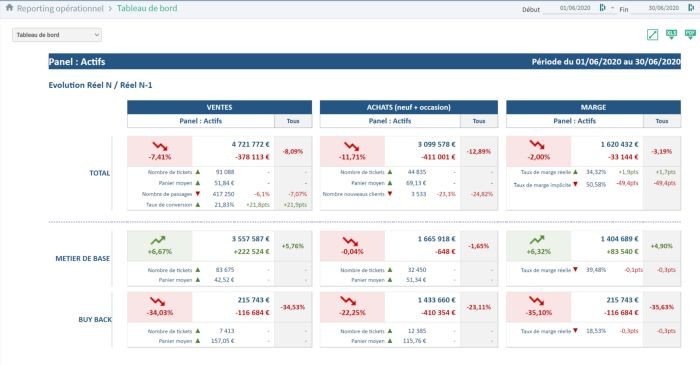Viewport: 700px width, 365px height.
Task: Open the Tableau de bord view dropdown
Action: click(x=57, y=35)
